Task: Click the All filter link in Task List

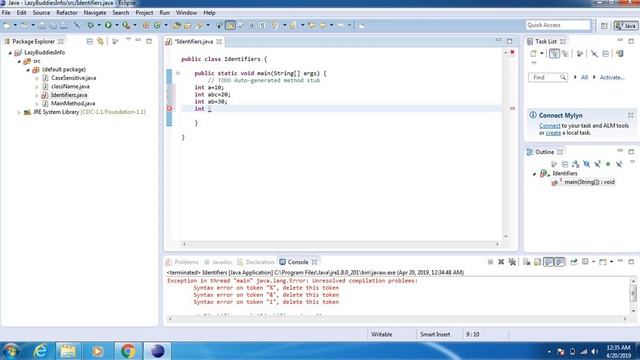Action: tap(584, 77)
